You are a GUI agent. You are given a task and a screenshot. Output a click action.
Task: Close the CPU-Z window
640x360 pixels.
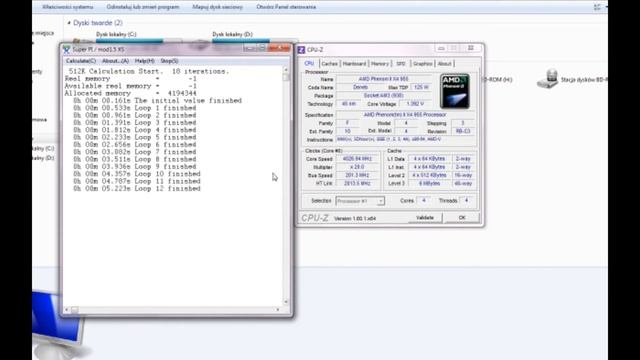coord(471,49)
